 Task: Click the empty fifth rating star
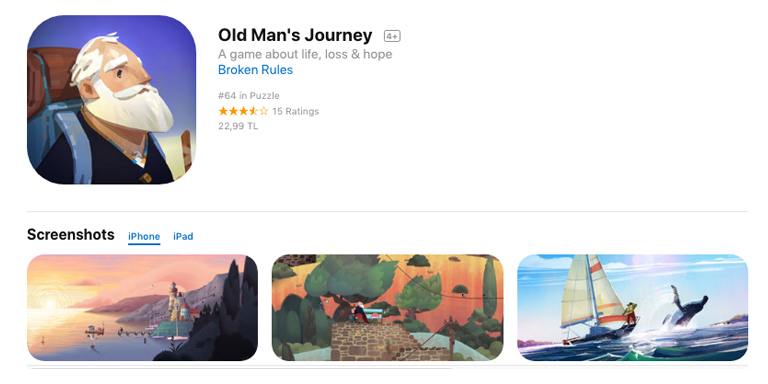[264, 111]
